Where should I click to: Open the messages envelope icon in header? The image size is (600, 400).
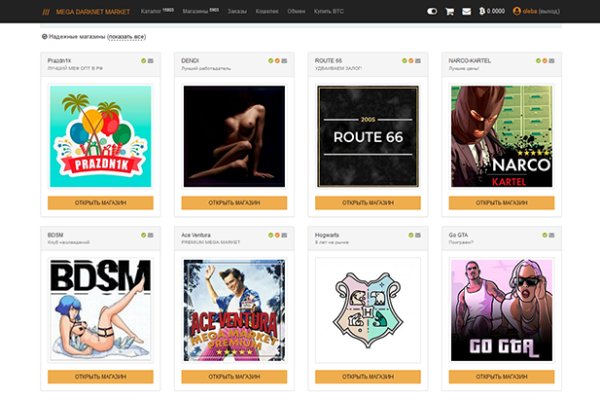tap(466, 11)
